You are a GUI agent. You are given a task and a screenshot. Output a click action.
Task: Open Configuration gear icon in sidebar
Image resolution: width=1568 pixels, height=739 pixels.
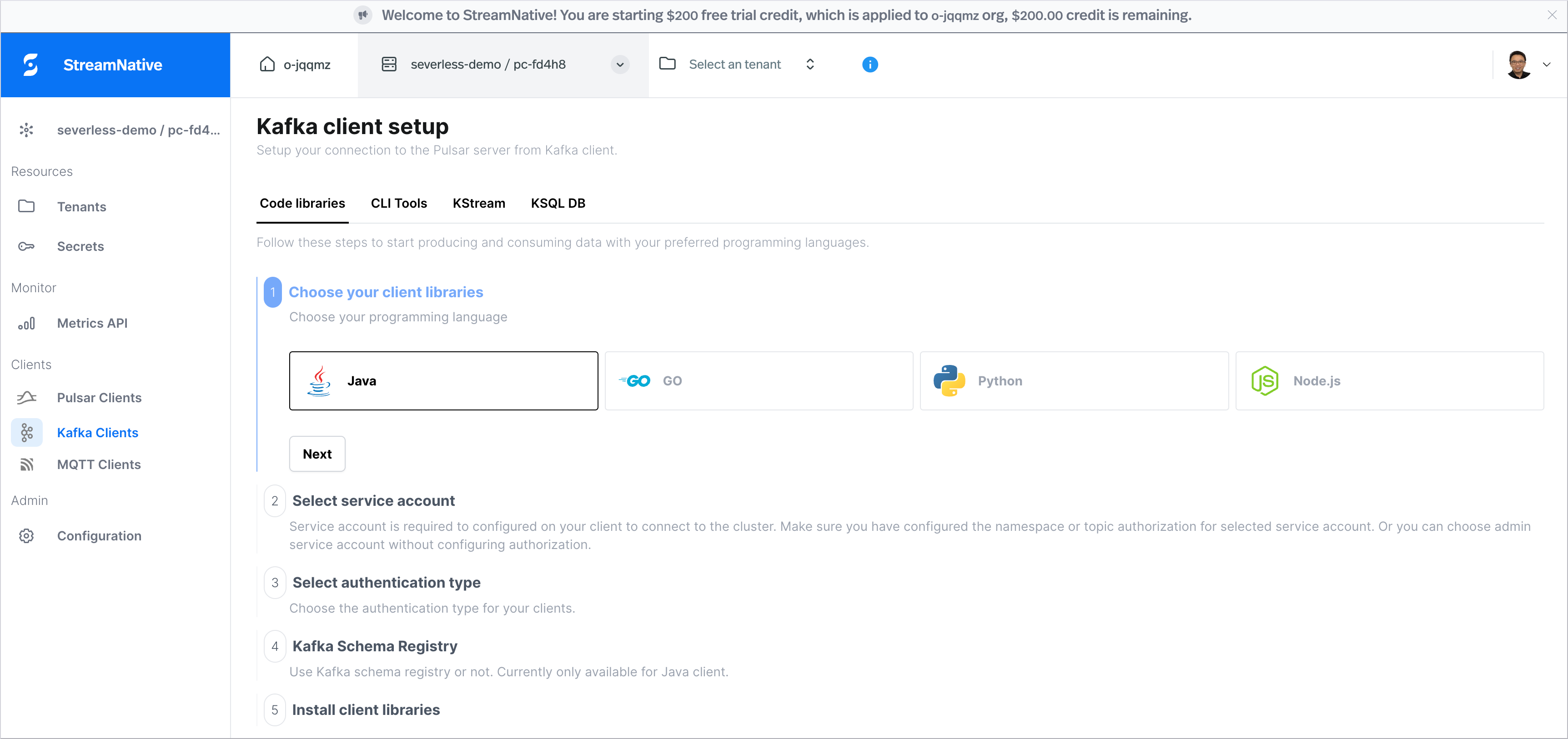pos(27,536)
